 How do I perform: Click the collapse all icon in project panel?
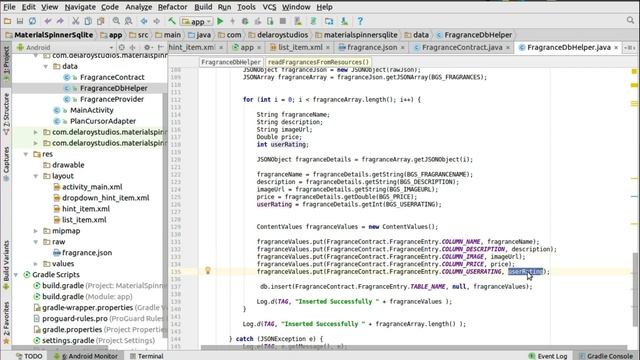[x=133, y=47]
